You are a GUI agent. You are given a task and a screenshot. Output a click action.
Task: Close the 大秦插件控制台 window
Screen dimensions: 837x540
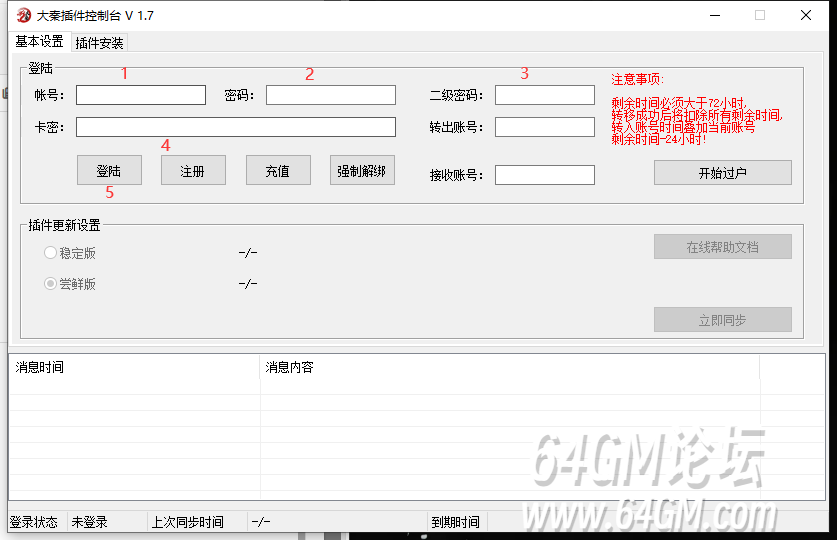[806, 15]
